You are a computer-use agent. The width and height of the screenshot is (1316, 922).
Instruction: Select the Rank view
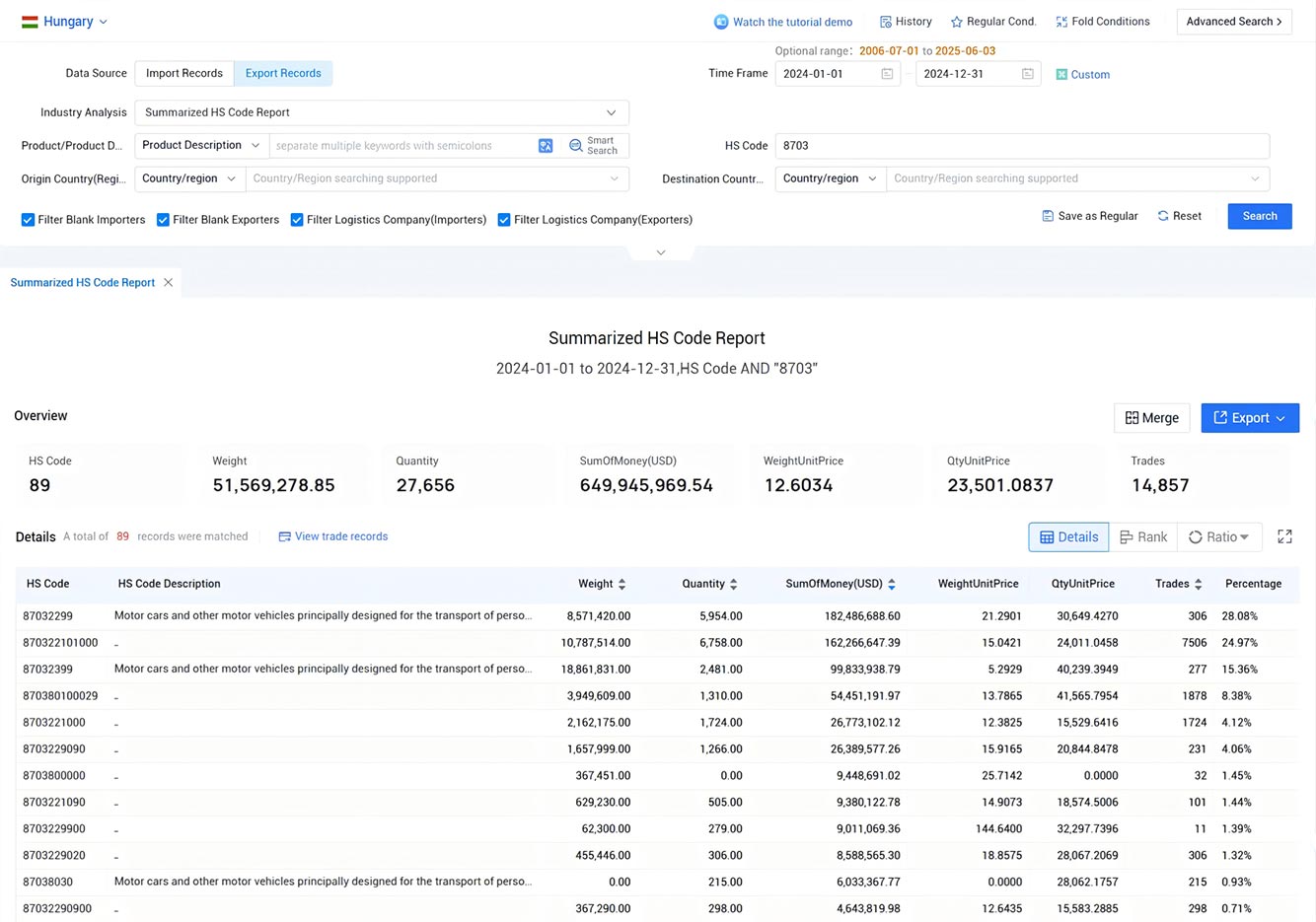(x=1143, y=536)
